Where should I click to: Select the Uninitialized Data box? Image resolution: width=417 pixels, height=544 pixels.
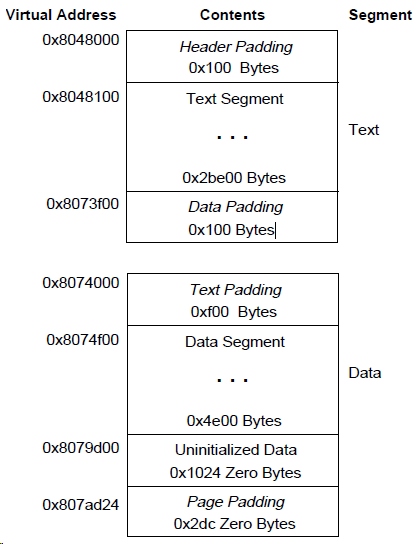(x=233, y=460)
